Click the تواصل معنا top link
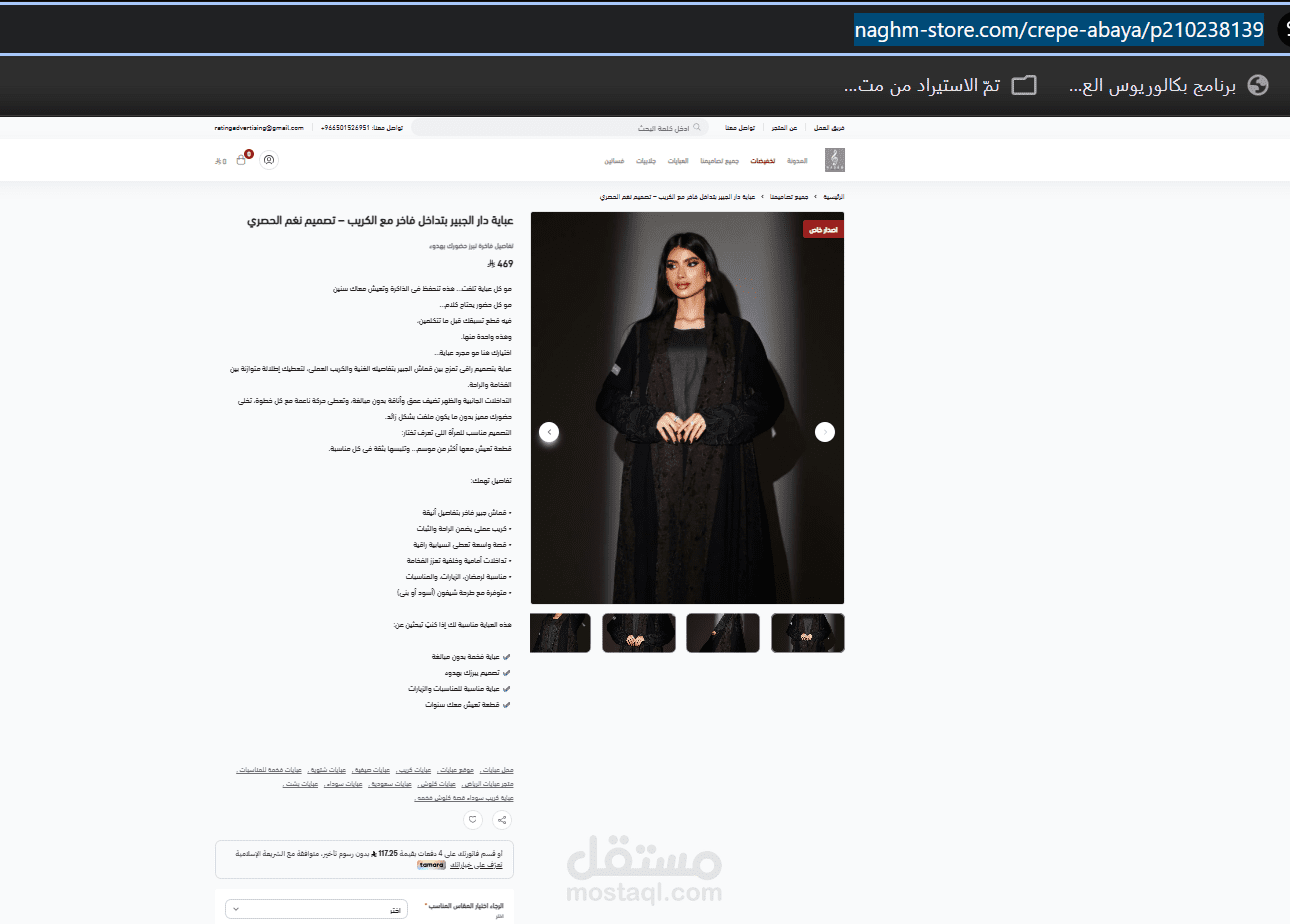The width and height of the screenshot is (1290, 924). pos(740,128)
